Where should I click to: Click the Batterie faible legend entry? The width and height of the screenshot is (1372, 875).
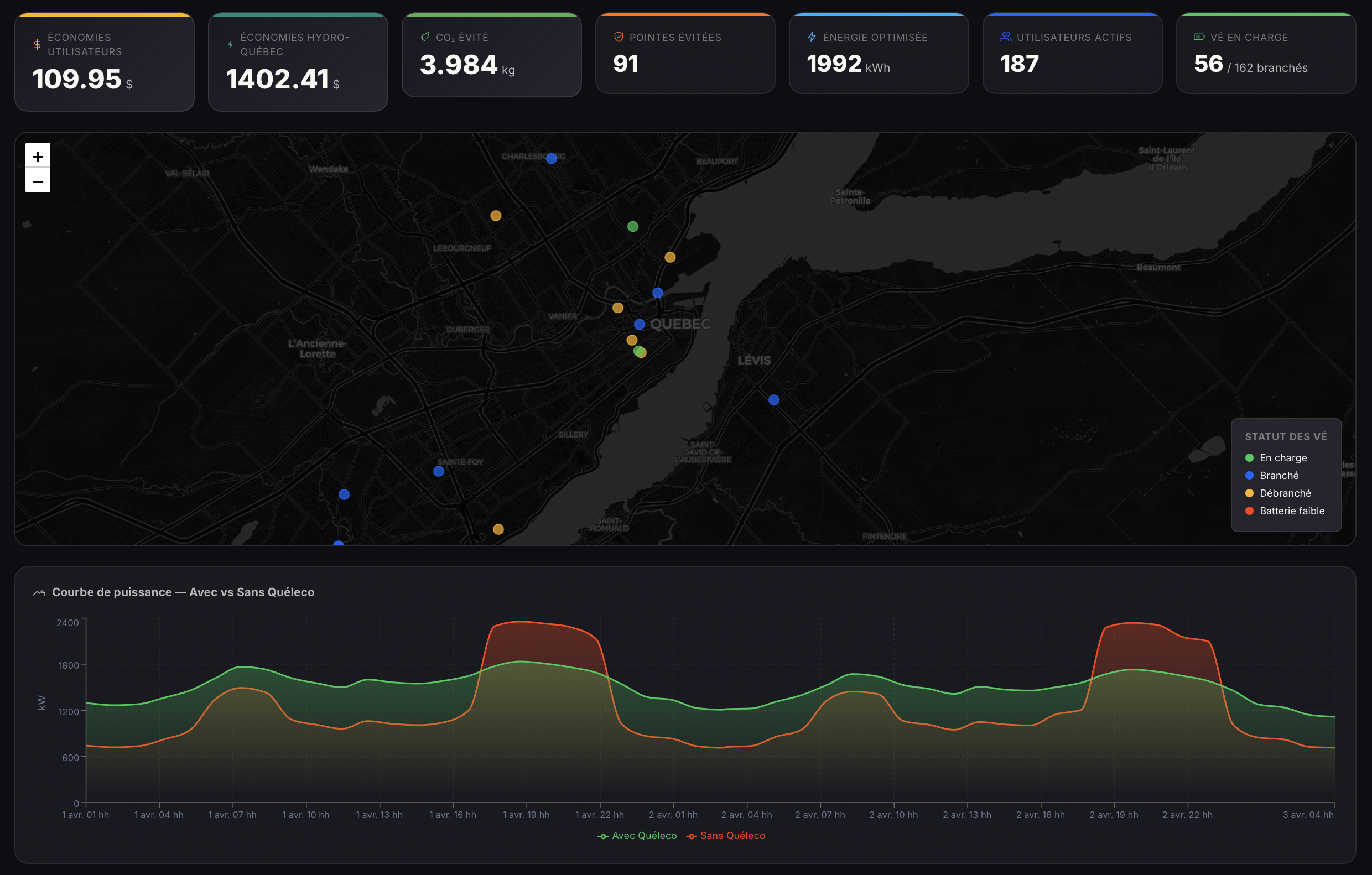click(x=1292, y=511)
